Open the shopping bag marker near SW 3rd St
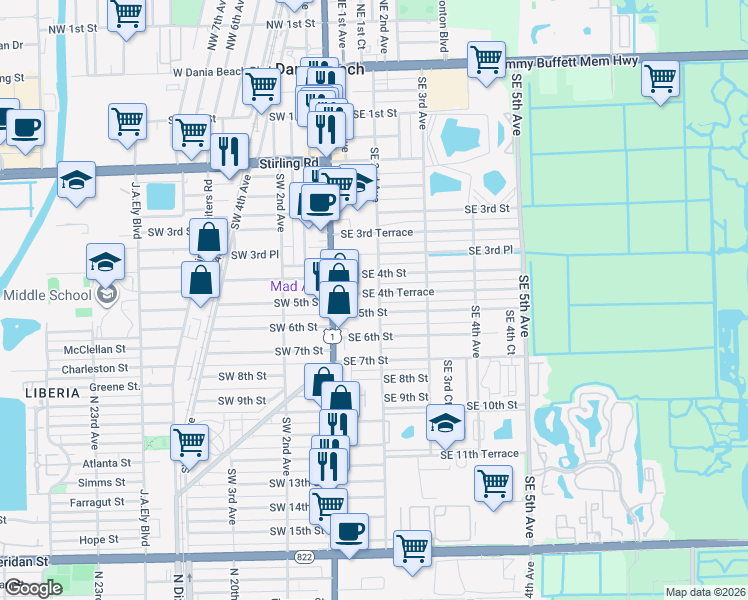The height and width of the screenshot is (600, 748). click(x=208, y=237)
